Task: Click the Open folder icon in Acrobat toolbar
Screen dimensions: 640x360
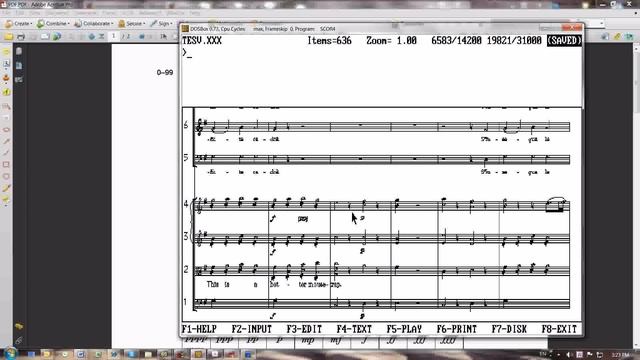Action: point(9,37)
